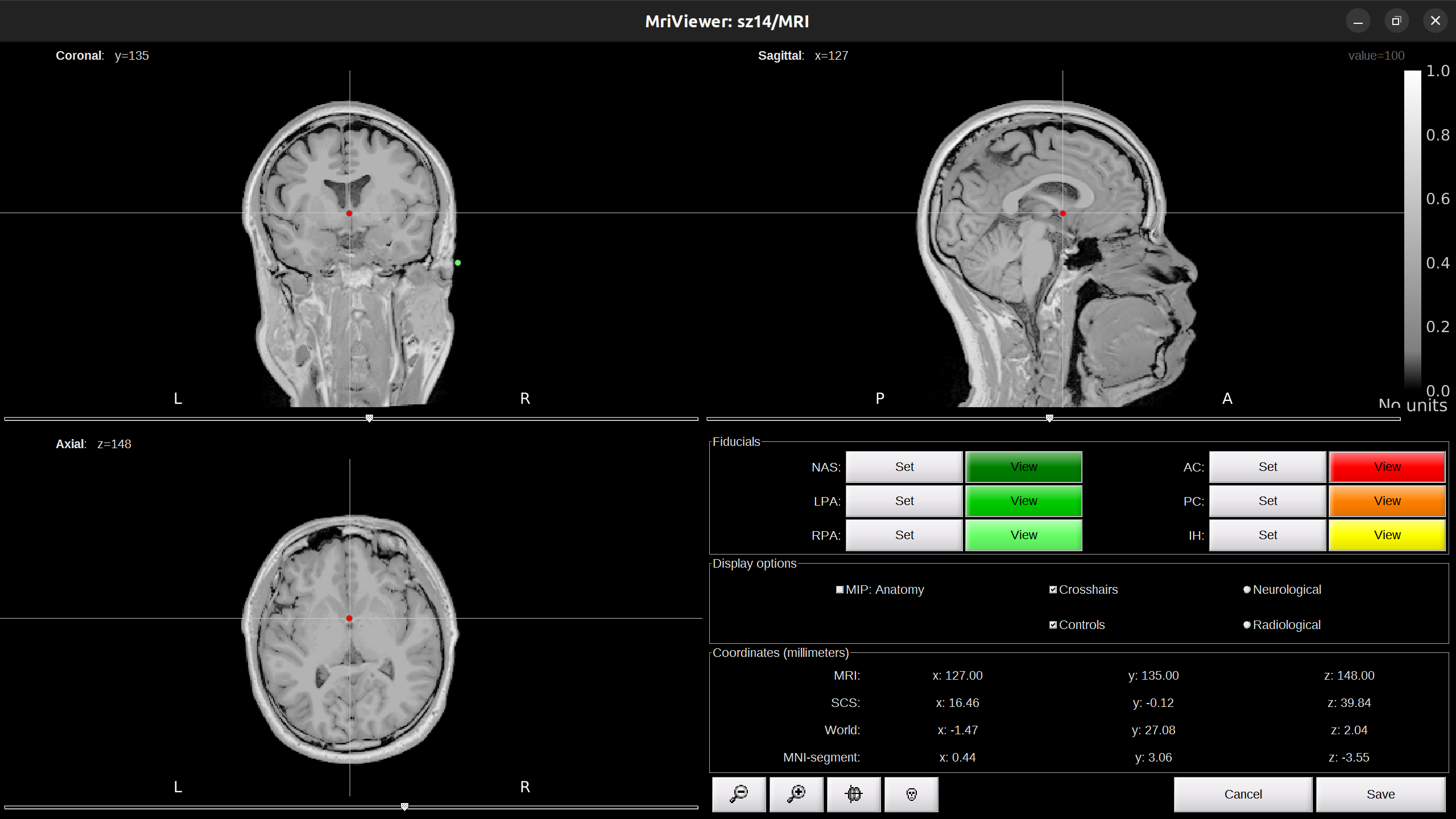Maximize the MriViewer window
This screenshot has width=1456, height=819.
click(1396, 21)
